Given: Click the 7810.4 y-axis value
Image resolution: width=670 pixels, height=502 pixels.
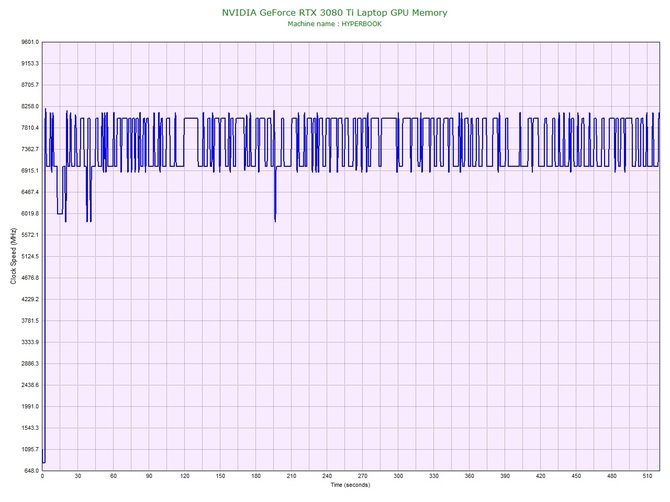Looking at the screenshot, I should [x=30, y=128].
